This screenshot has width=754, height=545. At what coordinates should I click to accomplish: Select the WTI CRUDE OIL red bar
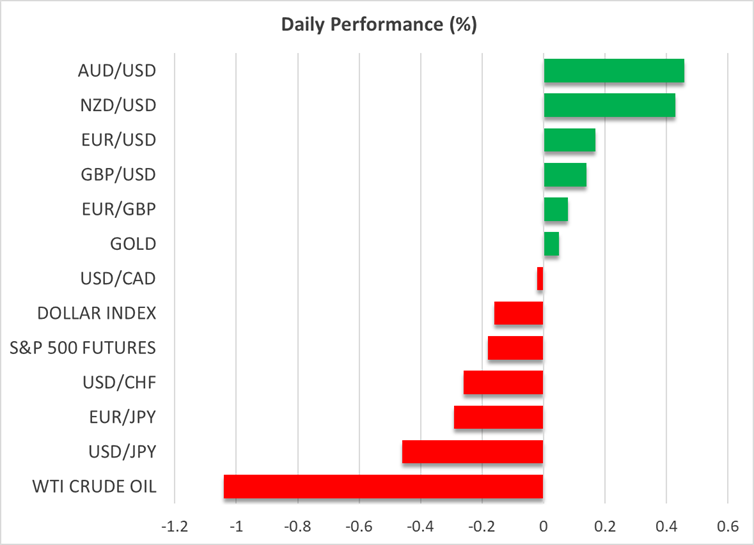pyautogui.click(x=383, y=487)
